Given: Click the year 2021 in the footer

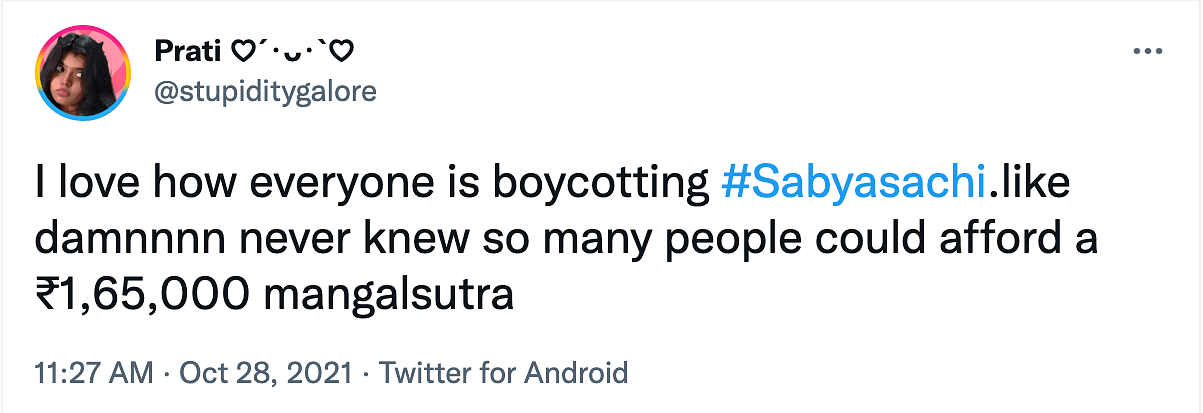Looking at the screenshot, I should [318, 374].
